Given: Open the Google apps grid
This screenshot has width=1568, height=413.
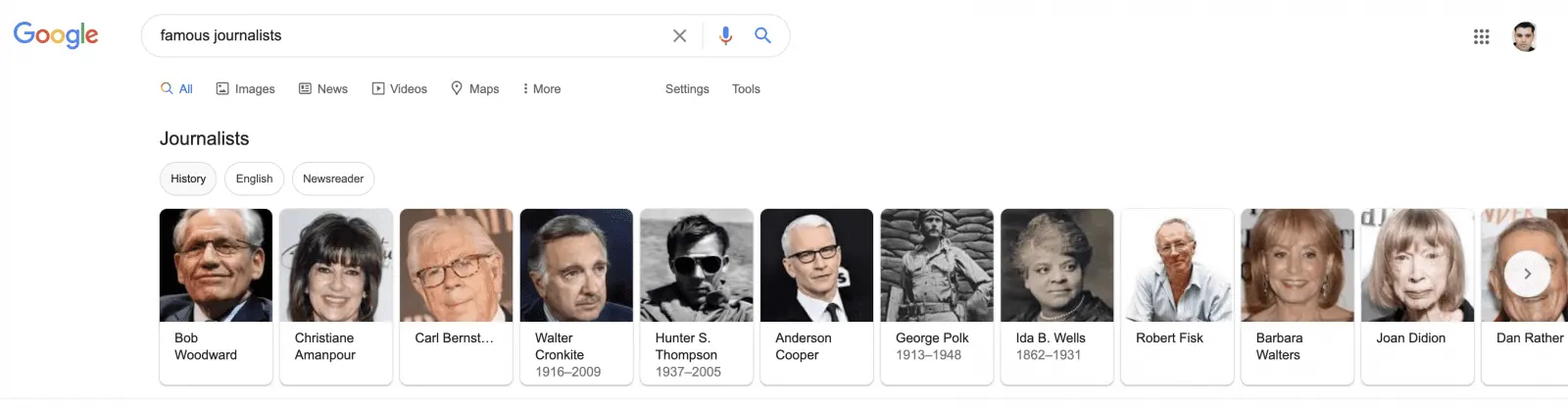Looking at the screenshot, I should 1481,37.
